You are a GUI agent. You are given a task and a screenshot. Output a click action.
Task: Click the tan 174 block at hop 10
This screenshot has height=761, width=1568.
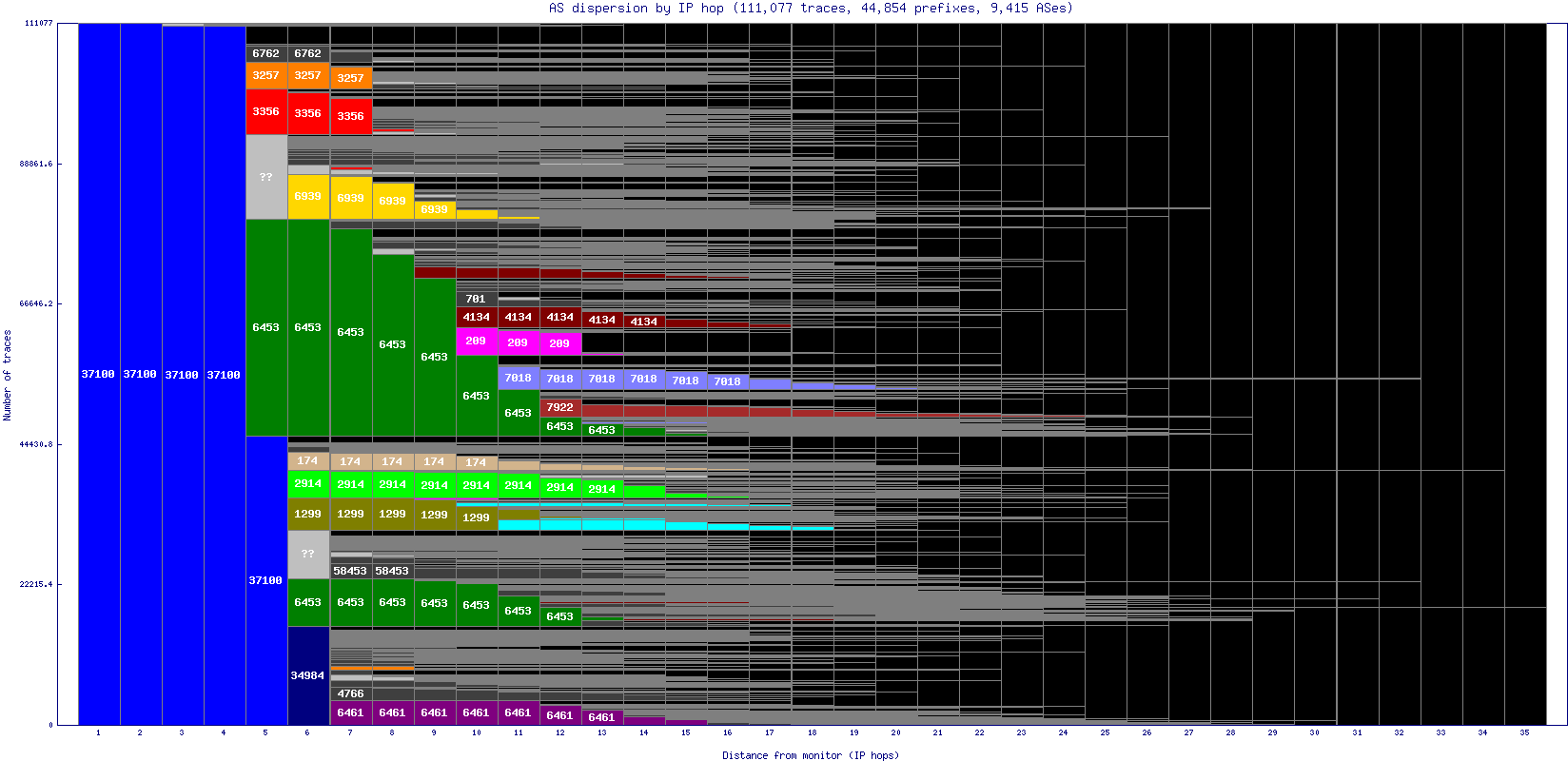tap(476, 463)
